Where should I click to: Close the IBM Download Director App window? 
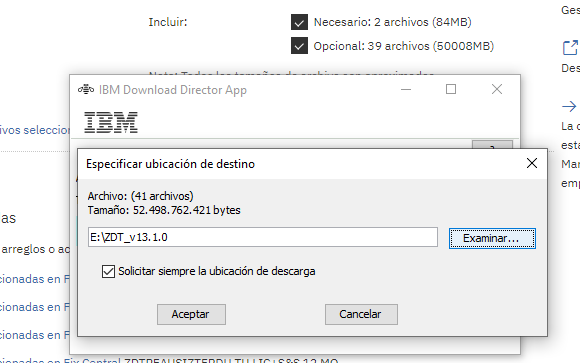coord(497,89)
